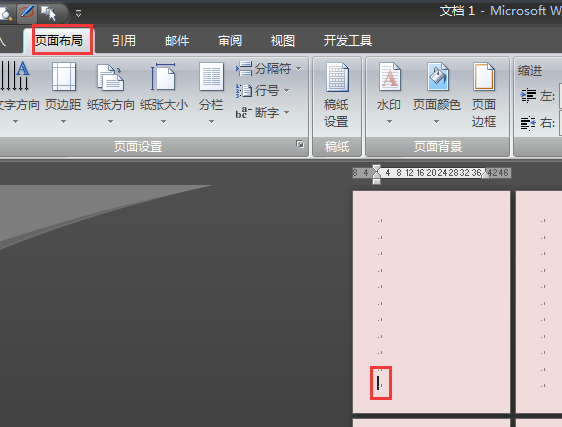Click inside the second page thumbnail
562x427 pixels.
point(539,302)
